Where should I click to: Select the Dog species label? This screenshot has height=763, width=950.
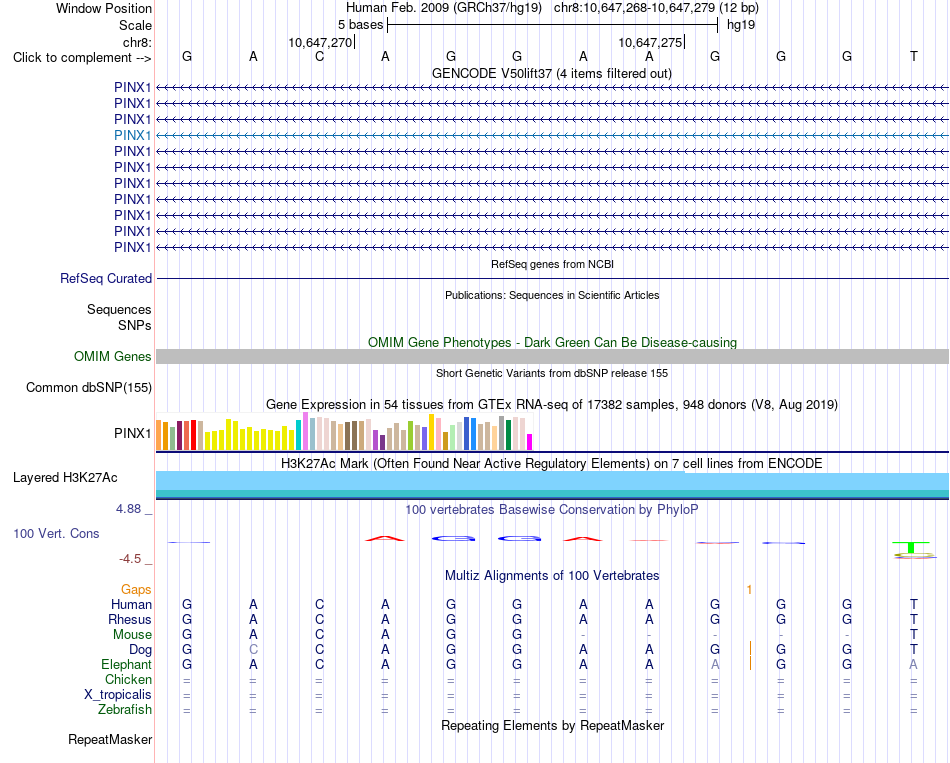click(140, 650)
